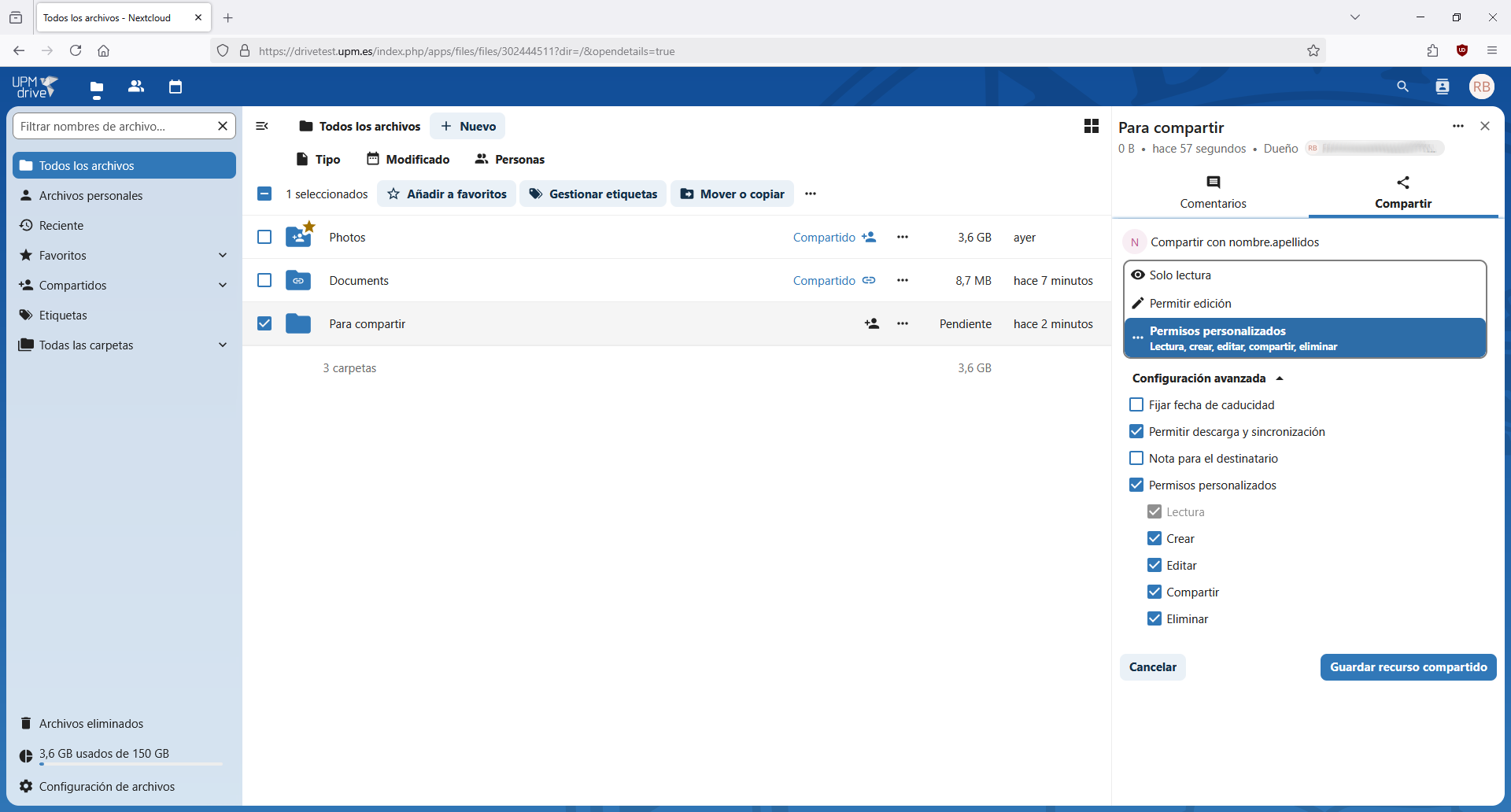Viewport: 1511px width, 812px height.
Task: Collapse Configuración avanzada section
Action: pyautogui.click(x=1208, y=378)
